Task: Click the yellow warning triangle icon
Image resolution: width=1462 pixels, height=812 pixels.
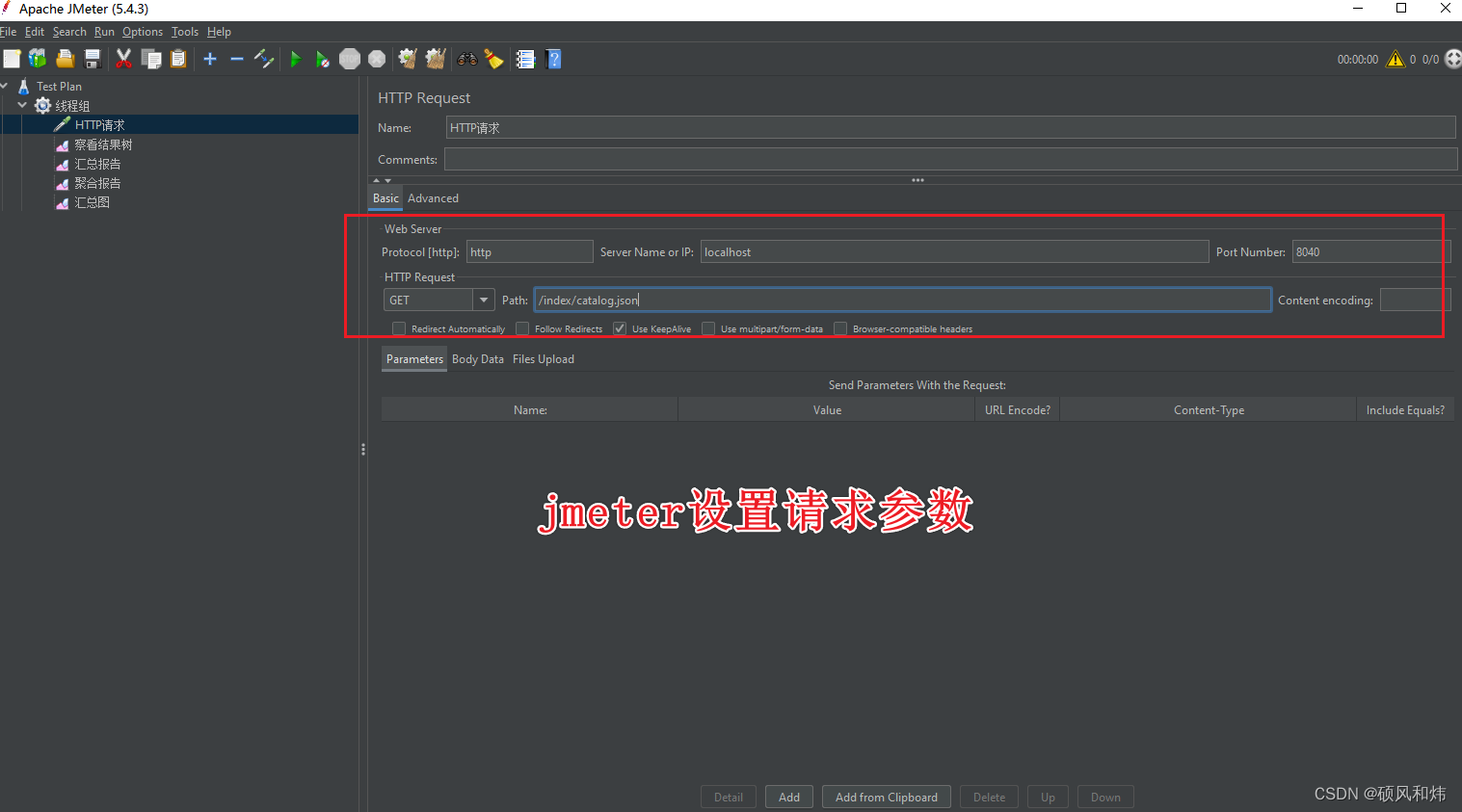Action: coord(1396,60)
